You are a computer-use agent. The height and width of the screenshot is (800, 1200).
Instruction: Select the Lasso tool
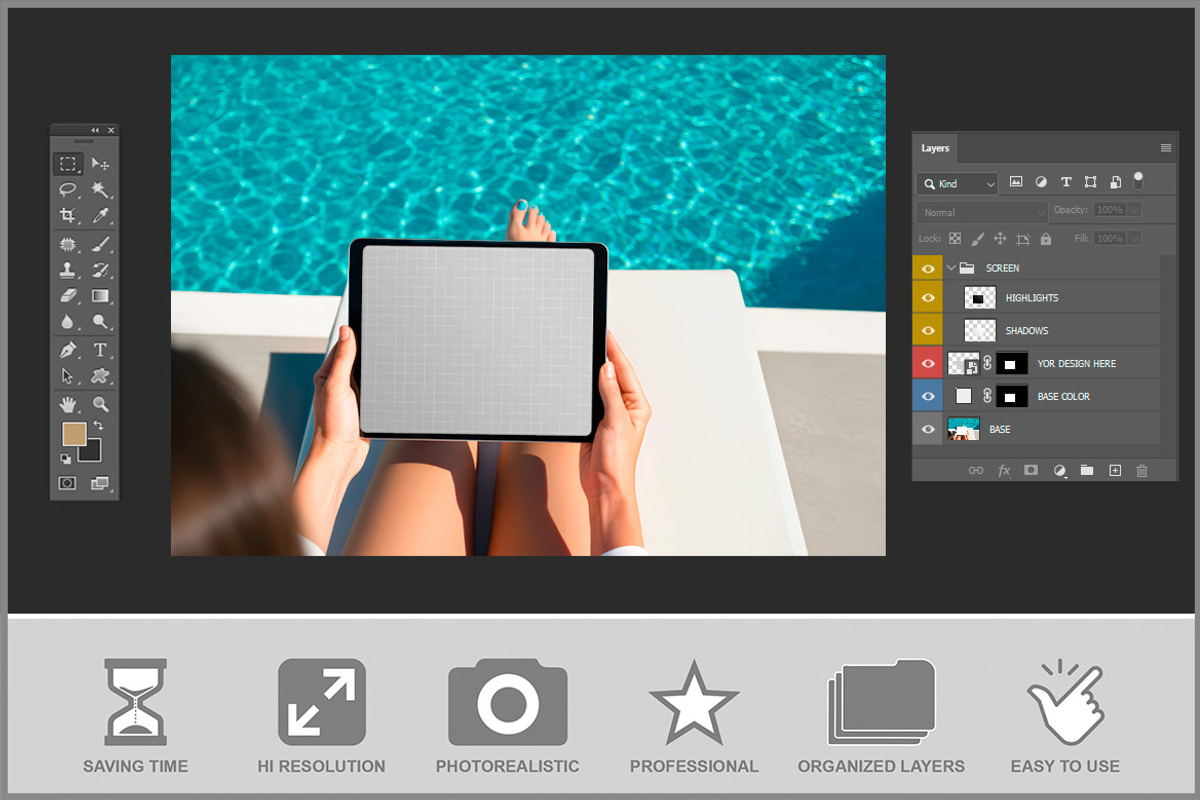click(68, 190)
